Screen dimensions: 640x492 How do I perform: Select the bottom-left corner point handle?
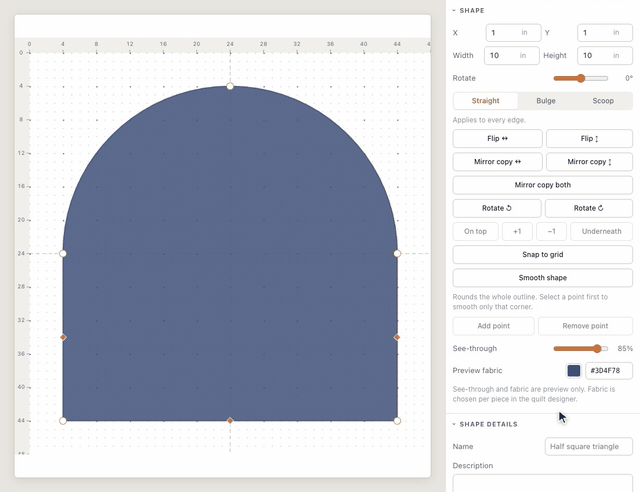pyautogui.click(x=63, y=421)
